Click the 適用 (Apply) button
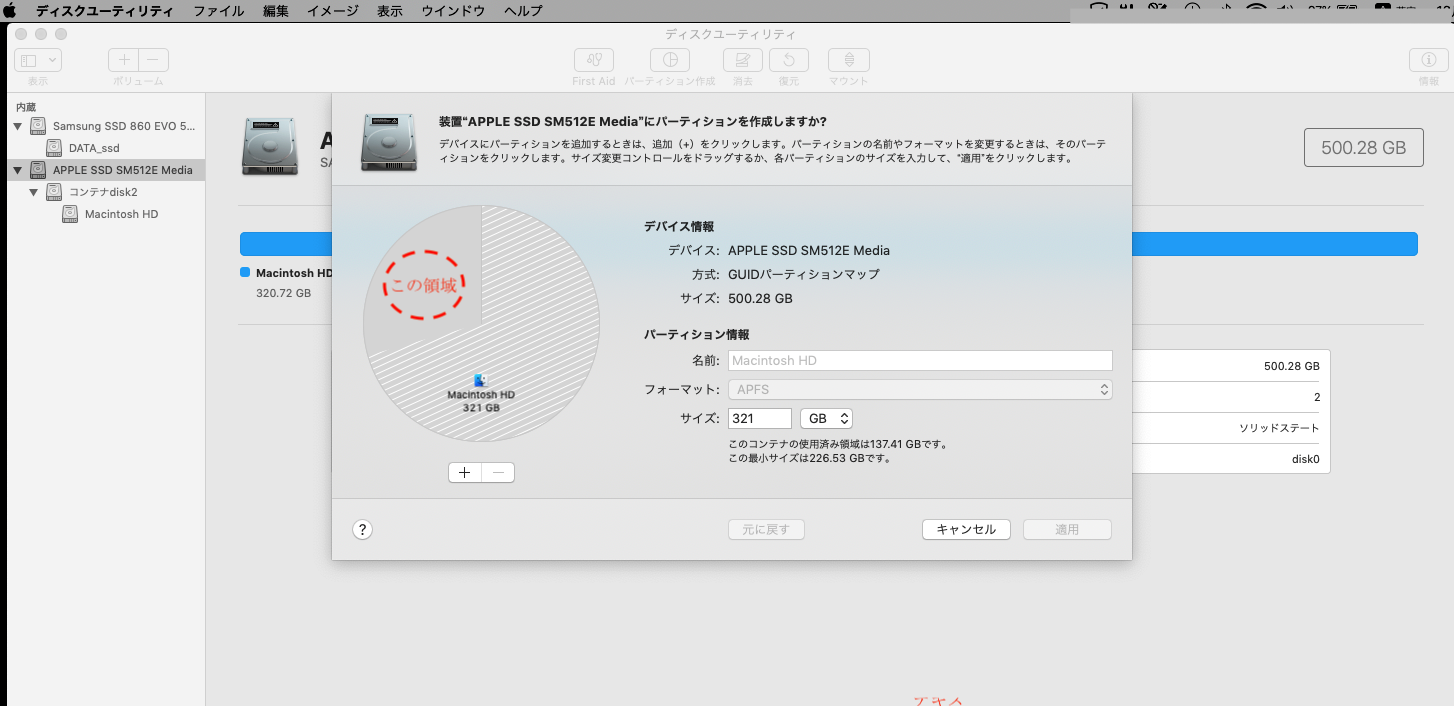 coord(1067,530)
